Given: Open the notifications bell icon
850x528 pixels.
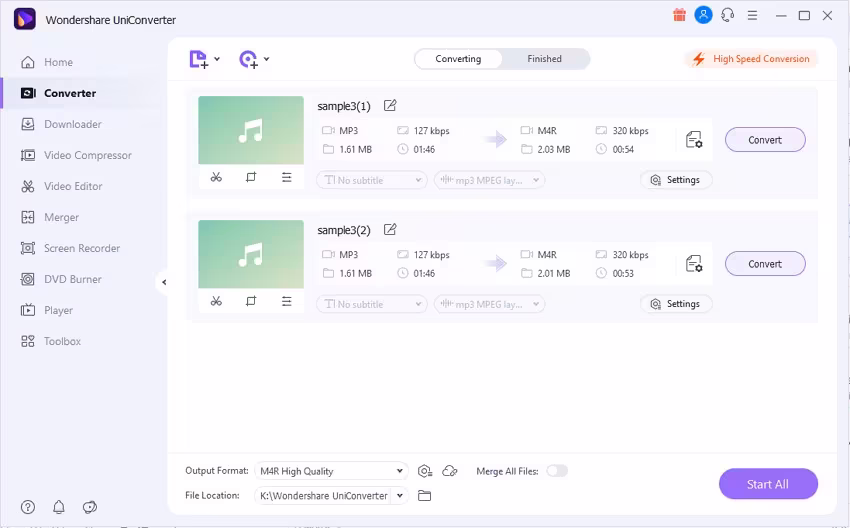Looking at the screenshot, I should click(59, 507).
